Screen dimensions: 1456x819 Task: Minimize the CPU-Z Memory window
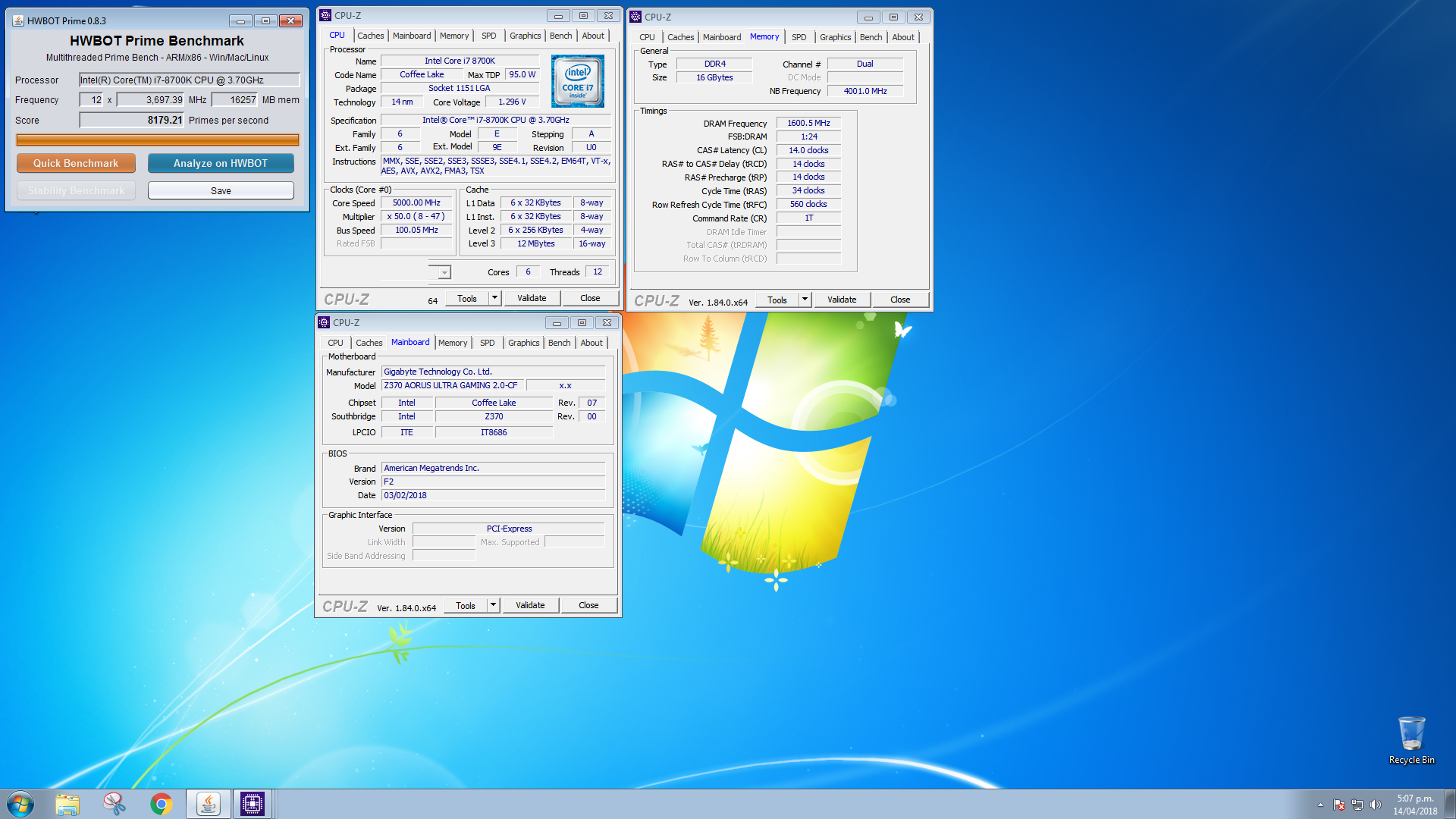pos(868,17)
